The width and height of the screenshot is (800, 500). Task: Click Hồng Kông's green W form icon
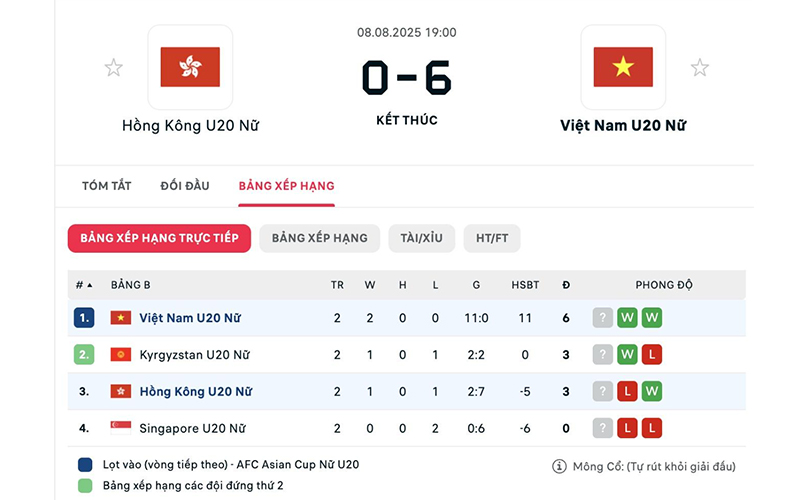[652, 391]
